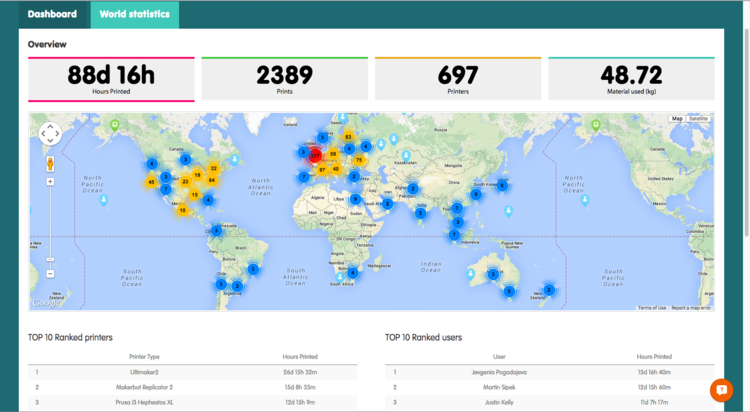Zoom in with the map plus button
The width and height of the screenshot is (750, 412).
click(50, 182)
